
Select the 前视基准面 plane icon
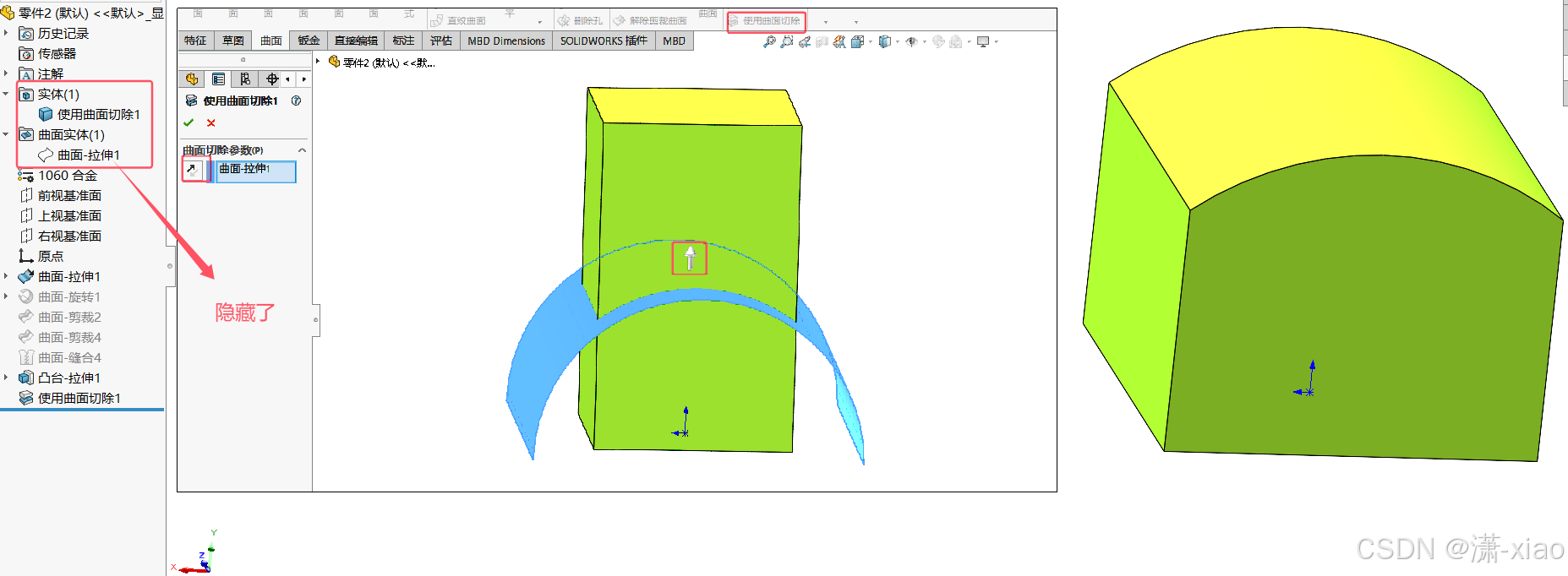click(x=26, y=196)
